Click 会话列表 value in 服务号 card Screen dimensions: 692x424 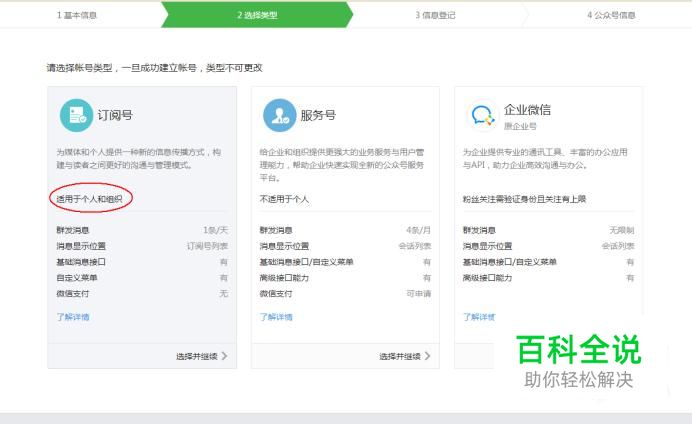(x=415, y=246)
